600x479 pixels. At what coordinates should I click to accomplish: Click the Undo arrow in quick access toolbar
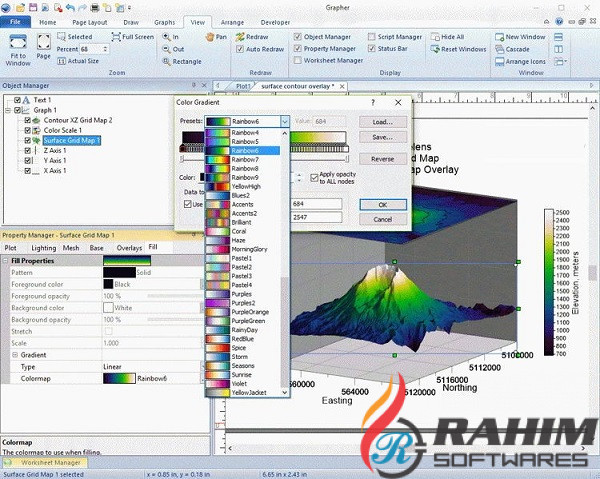[70, 7]
